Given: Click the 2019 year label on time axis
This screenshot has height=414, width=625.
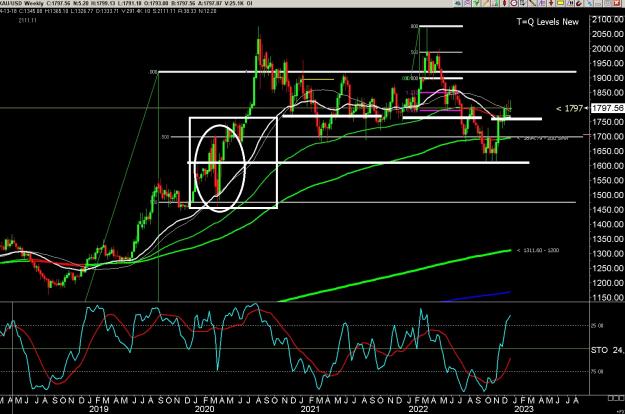Looking at the screenshot, I should coord(99,409).
